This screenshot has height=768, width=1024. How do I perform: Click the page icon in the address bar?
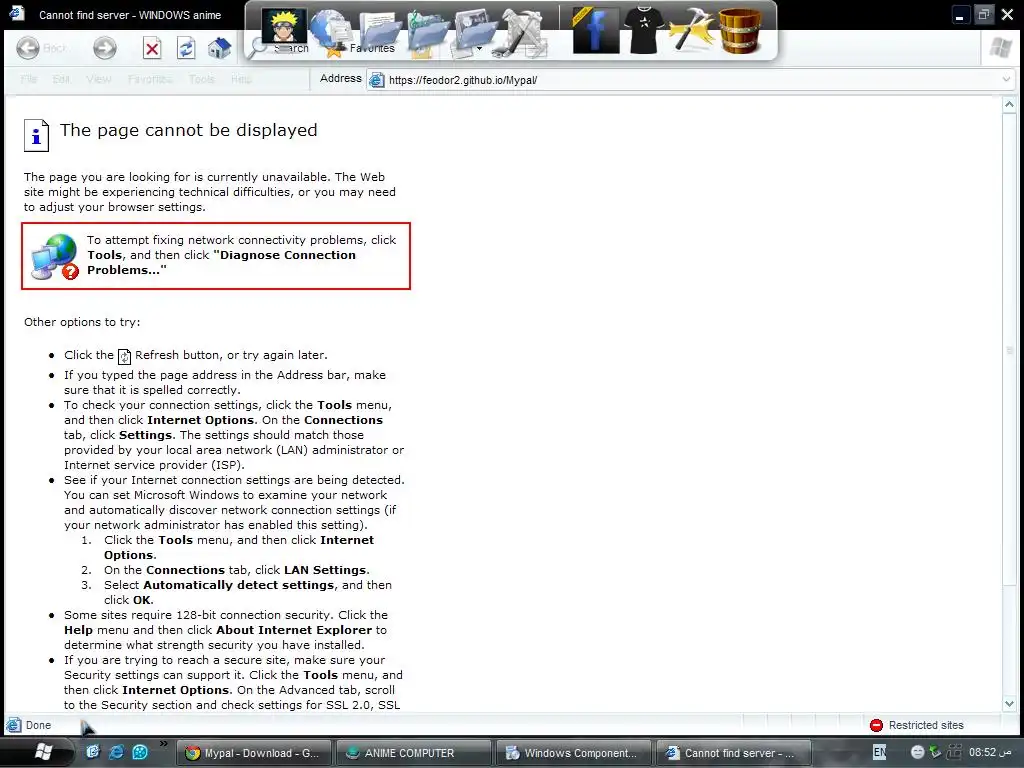[x=377, y=80]
